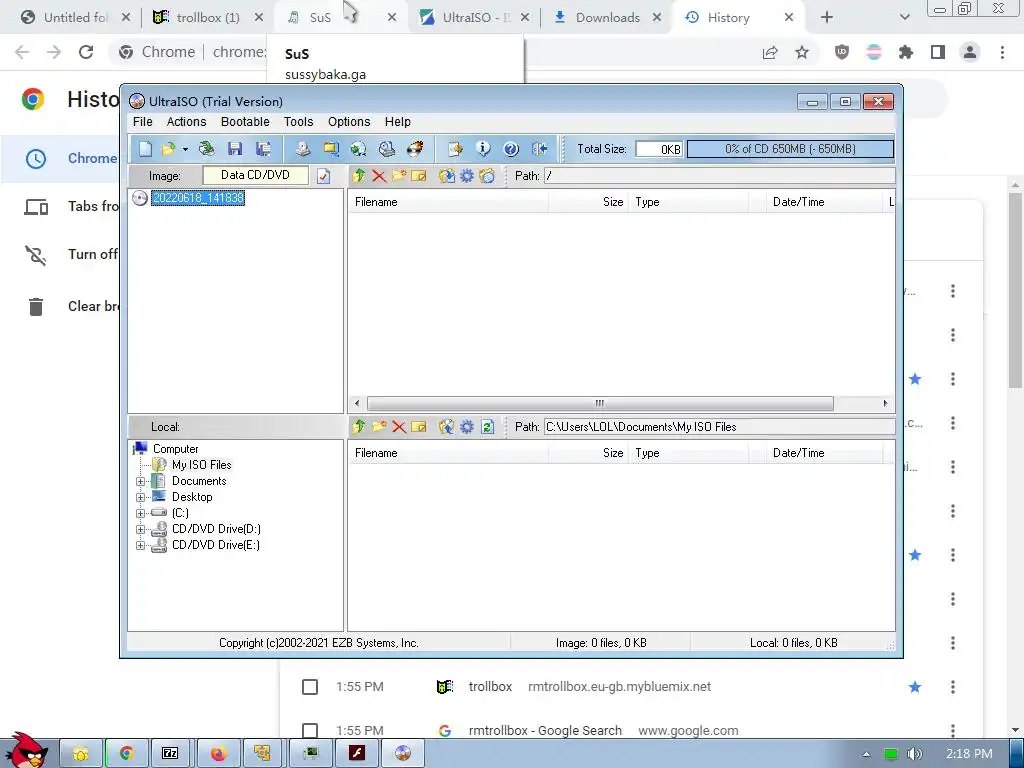Expand the Documents node in the Local tree
This screenshot has width=1024, height=768.
point(140,481)
